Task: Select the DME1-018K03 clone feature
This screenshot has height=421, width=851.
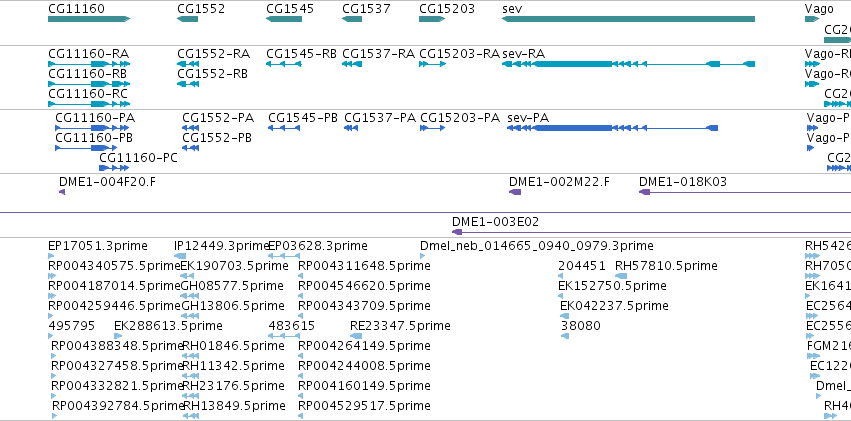Action: point(745,192)
